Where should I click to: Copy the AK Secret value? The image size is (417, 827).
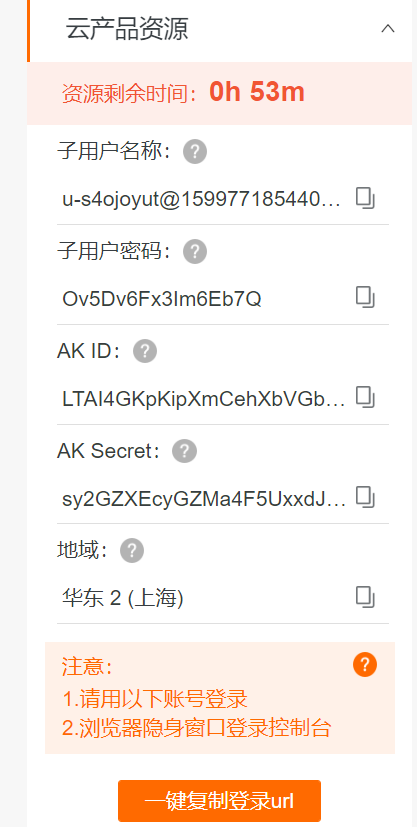pos(365,497)
